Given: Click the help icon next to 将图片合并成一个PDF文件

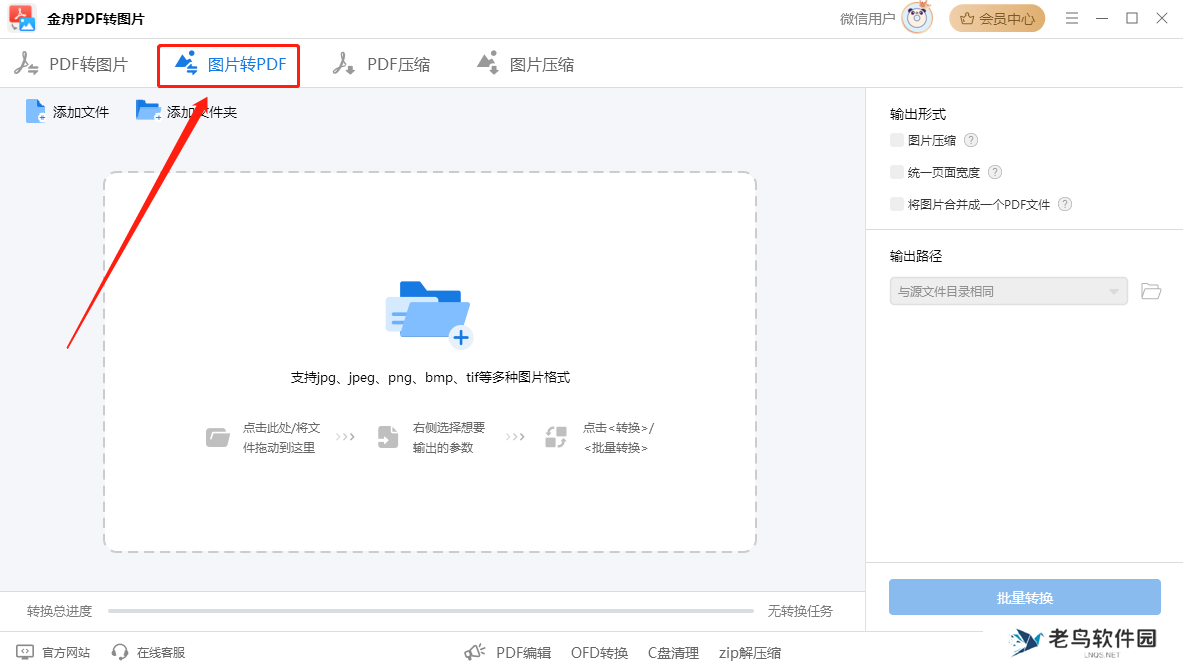Looking at the screenshot, I should pos(1064,203).
